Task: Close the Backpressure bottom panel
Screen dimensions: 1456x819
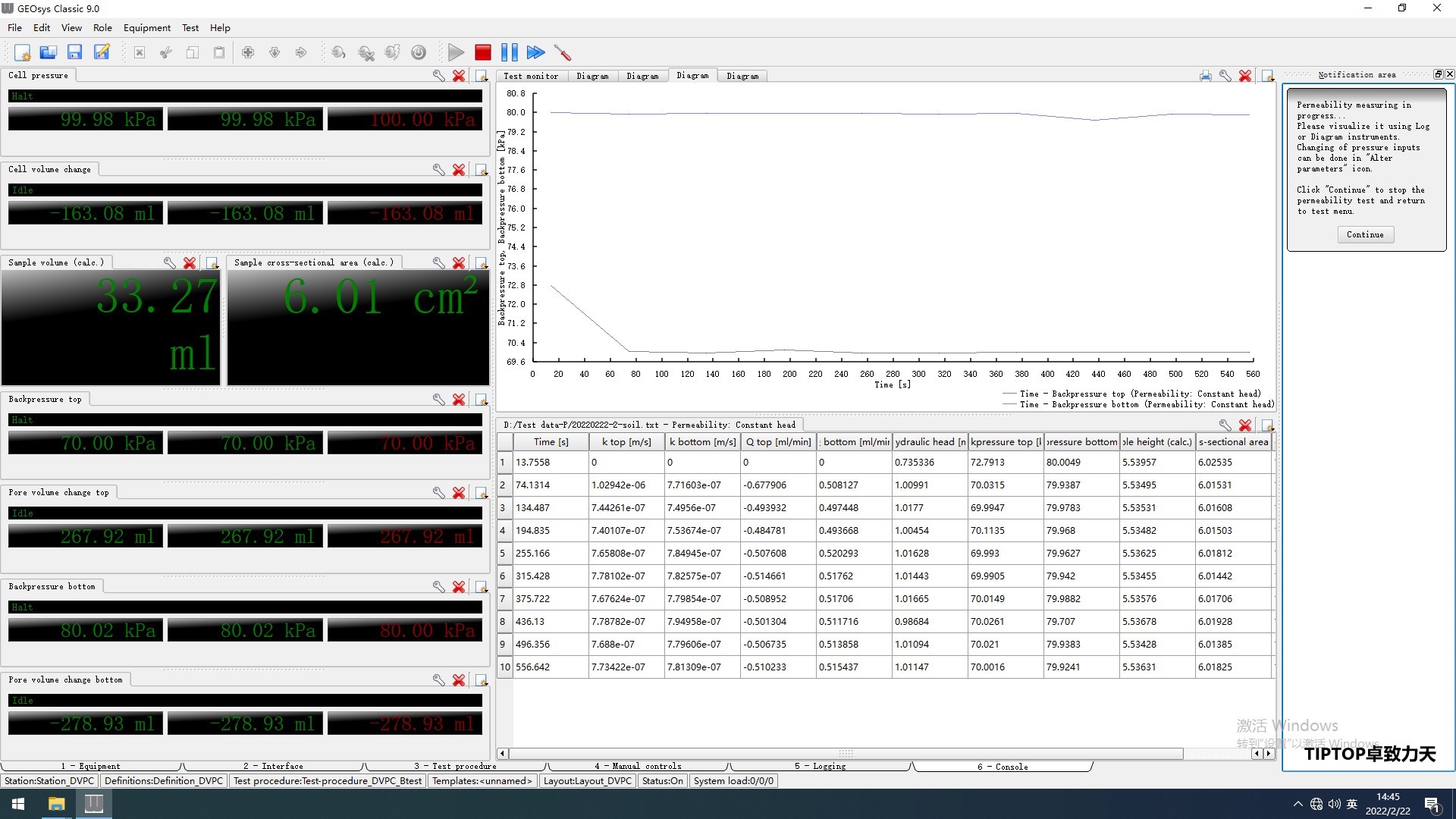Action: [x=458, y=587]
